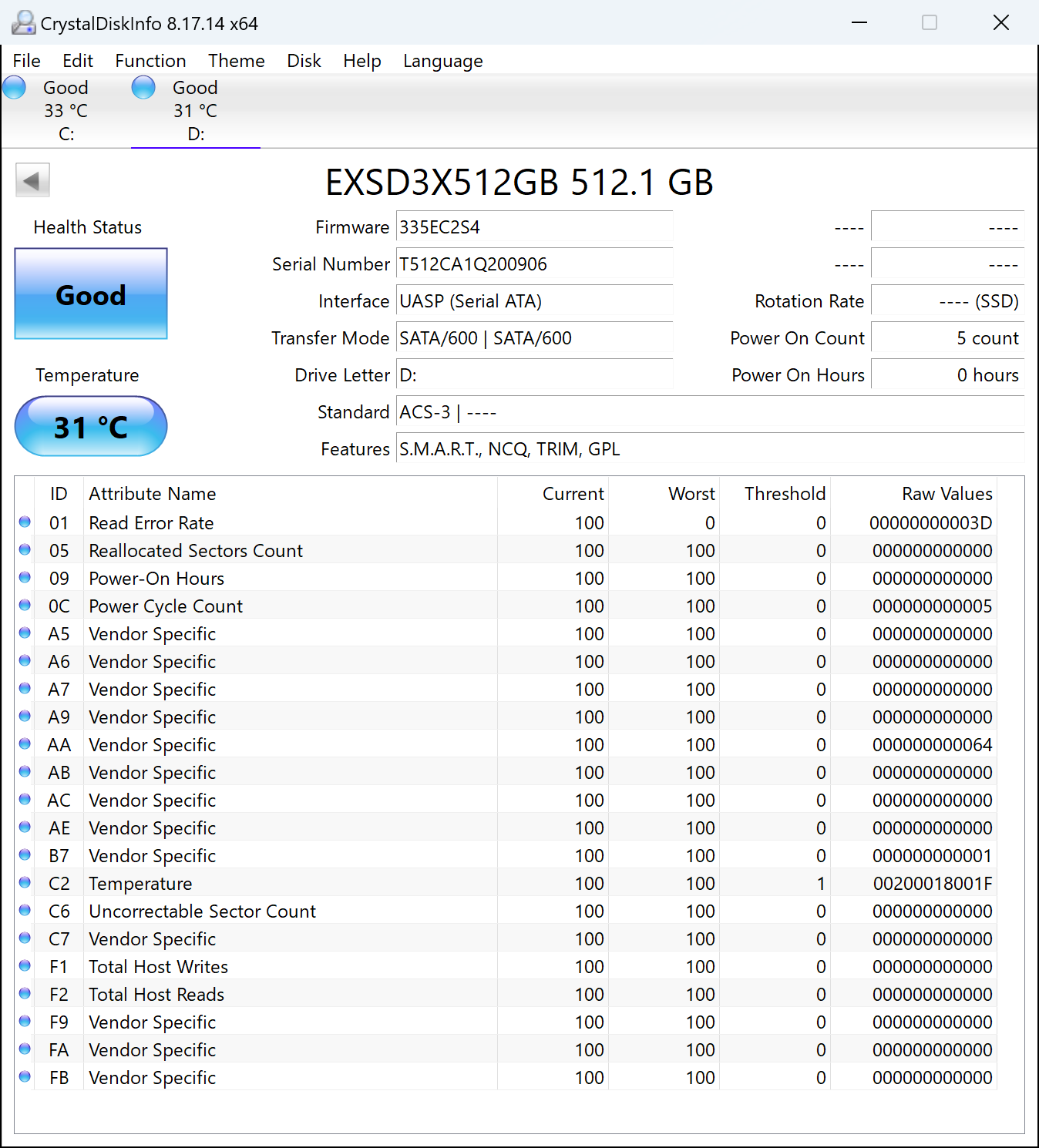Click the Current column header
This screenshot has width=1039, height=1148.
[x=553, y=494]
